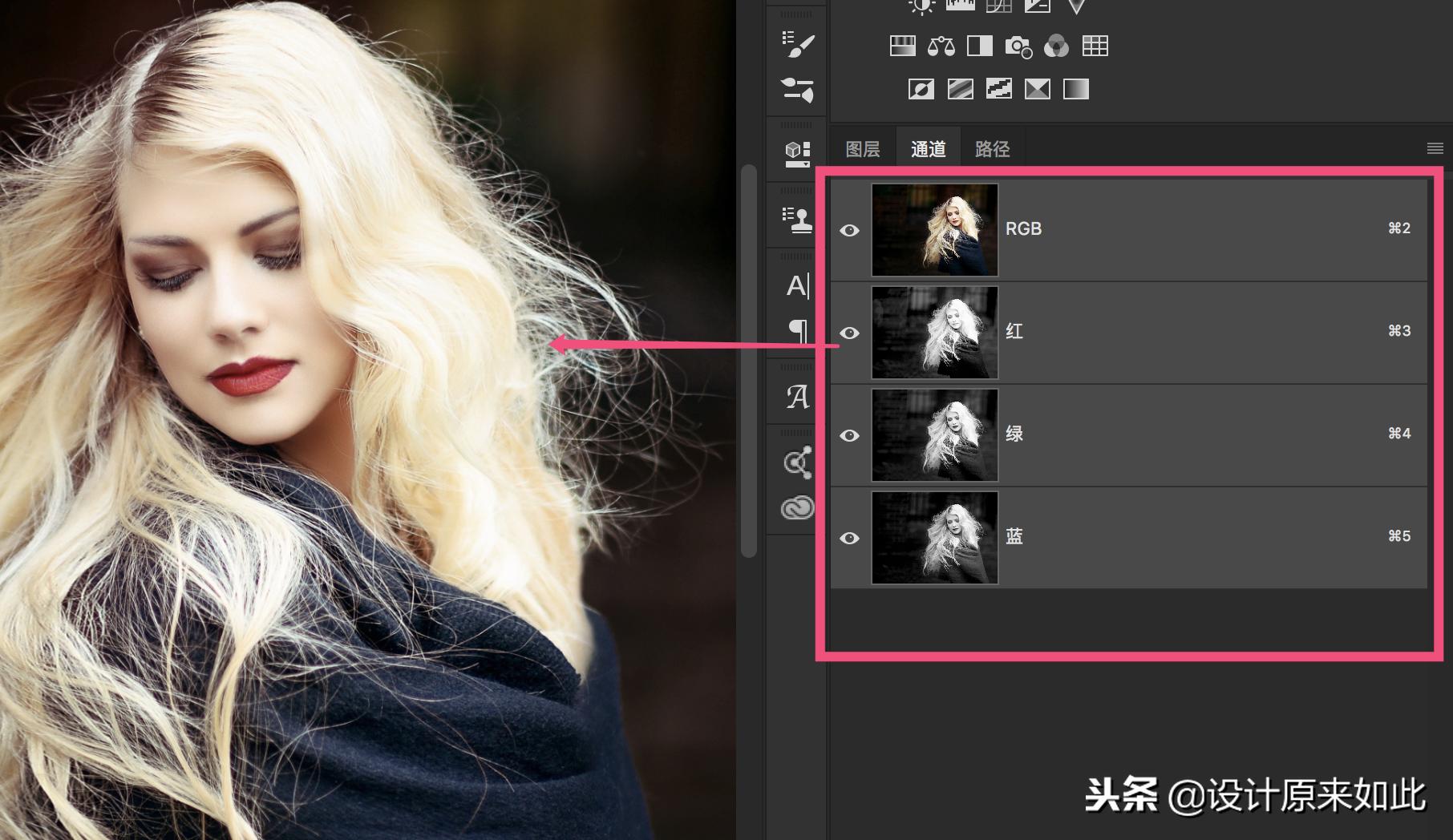The width and height of the screenshot is (1453, 840).
Task: Add a Photo Filter adjustment
Action: point(1018,46)
